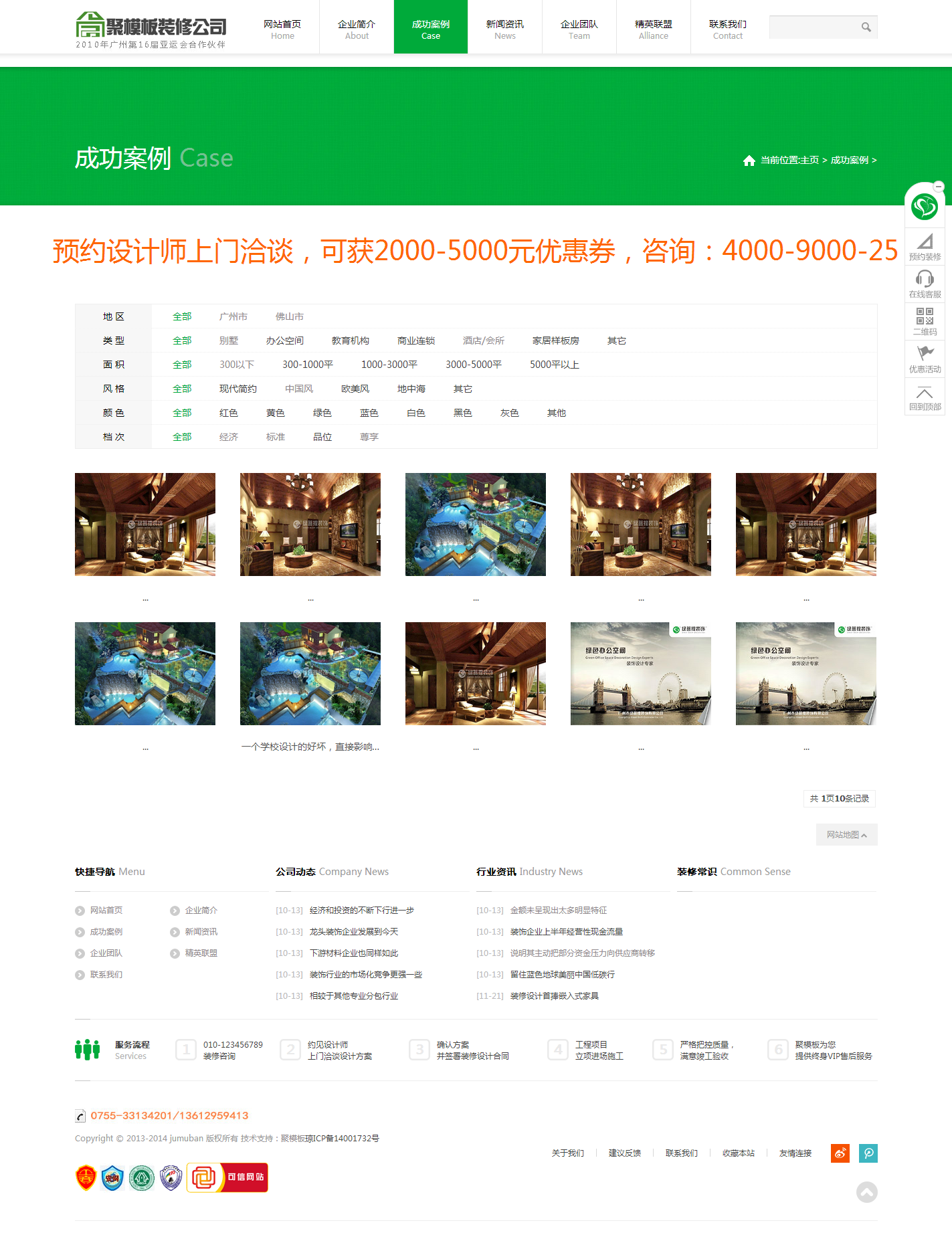
Task: Open 在线客服 headset icon
Action: [x=925, y=284]
